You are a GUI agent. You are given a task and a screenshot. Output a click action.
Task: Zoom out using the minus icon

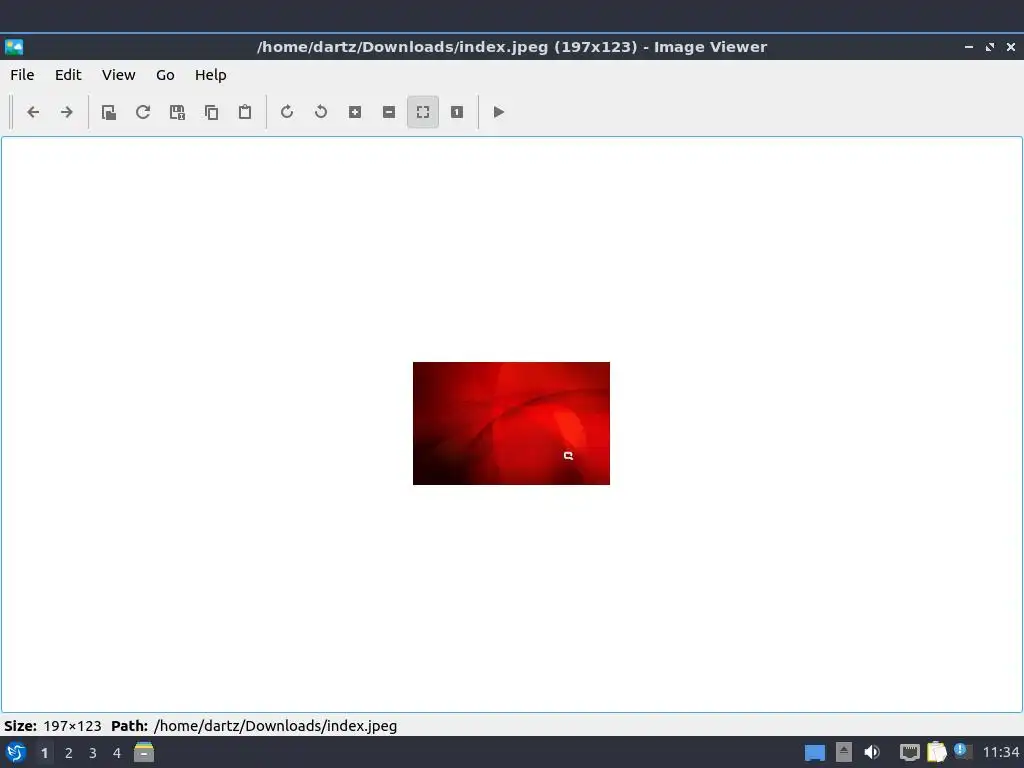point(389,112)
